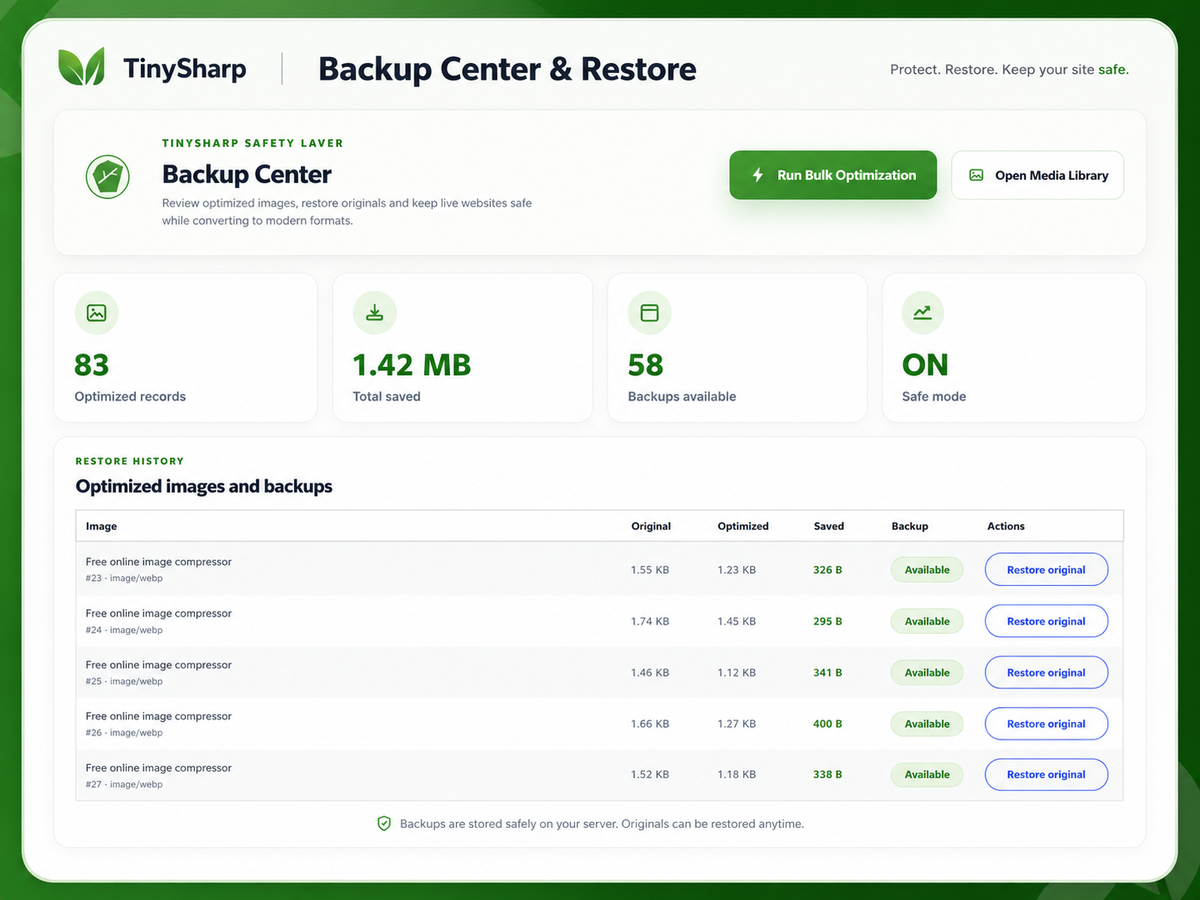1200x900 pixels.
Task: Click the Backup Center & Restore title
Action: point(507,69)
